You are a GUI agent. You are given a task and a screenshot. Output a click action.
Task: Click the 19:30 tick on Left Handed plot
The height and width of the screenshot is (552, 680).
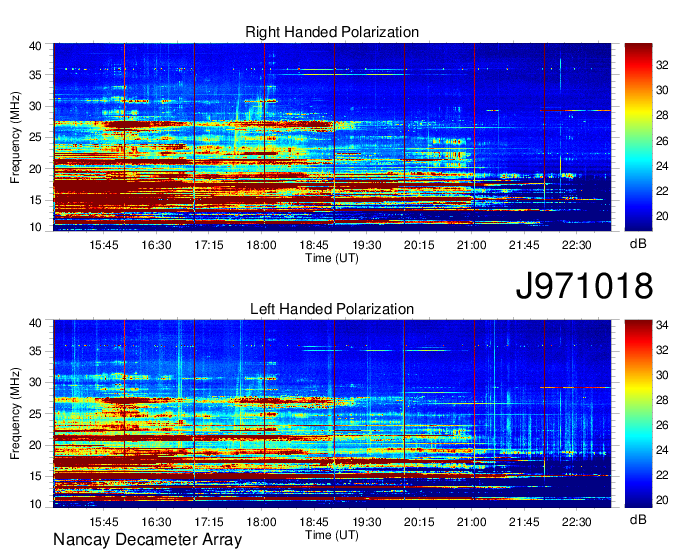click(366, 522)
